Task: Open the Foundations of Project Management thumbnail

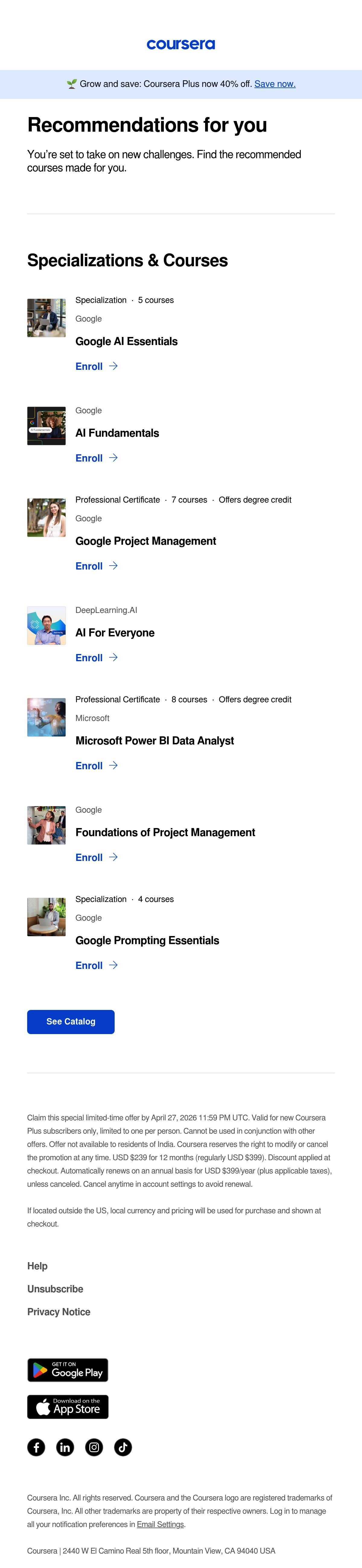Action: [x=46, y=825]
